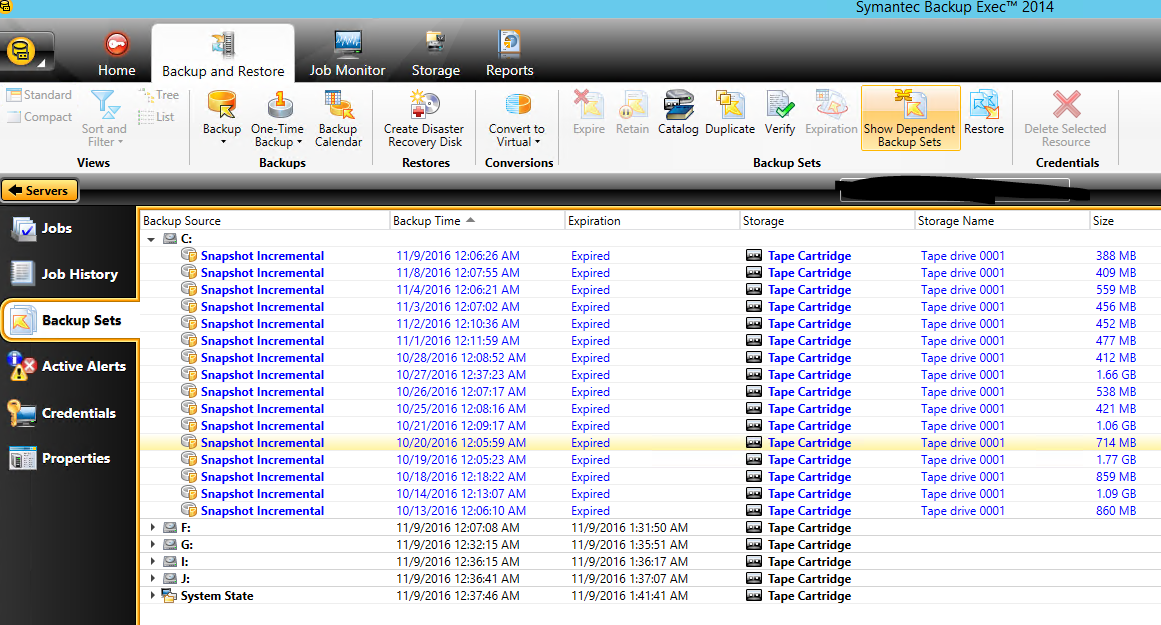
Task: Select the 10/27/2016 Snapshot Incremental row
Action: point(262,375)
